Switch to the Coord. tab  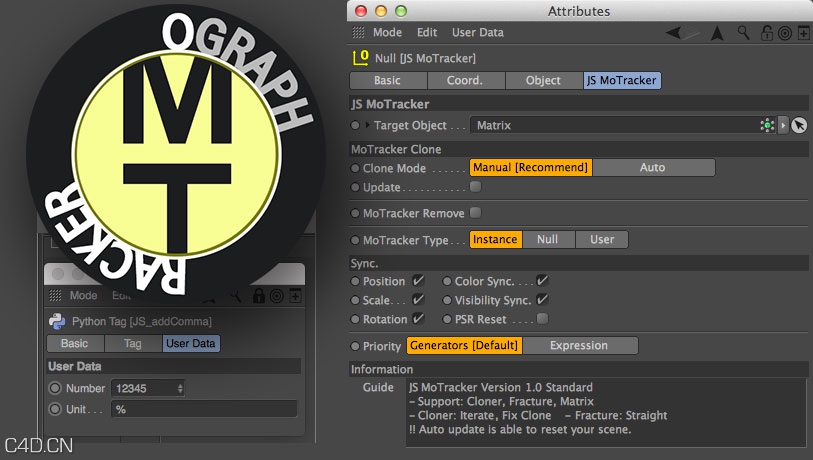tap(466, 81)
